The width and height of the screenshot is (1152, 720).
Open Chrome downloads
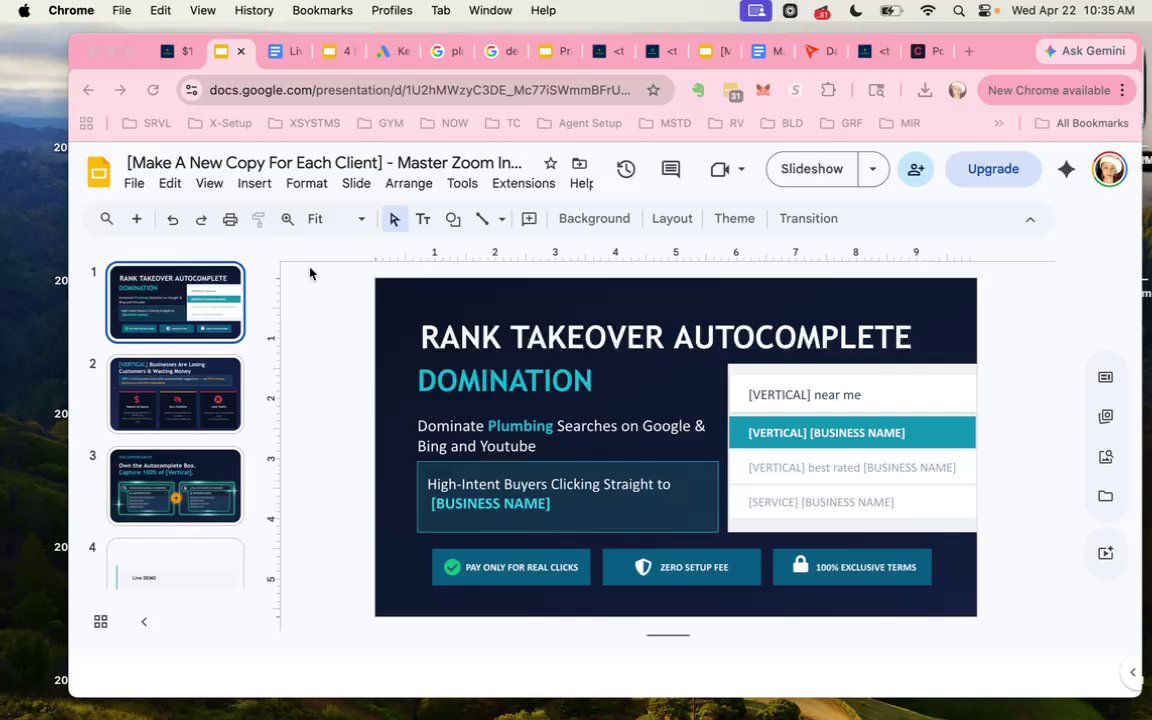coord(925,90)
